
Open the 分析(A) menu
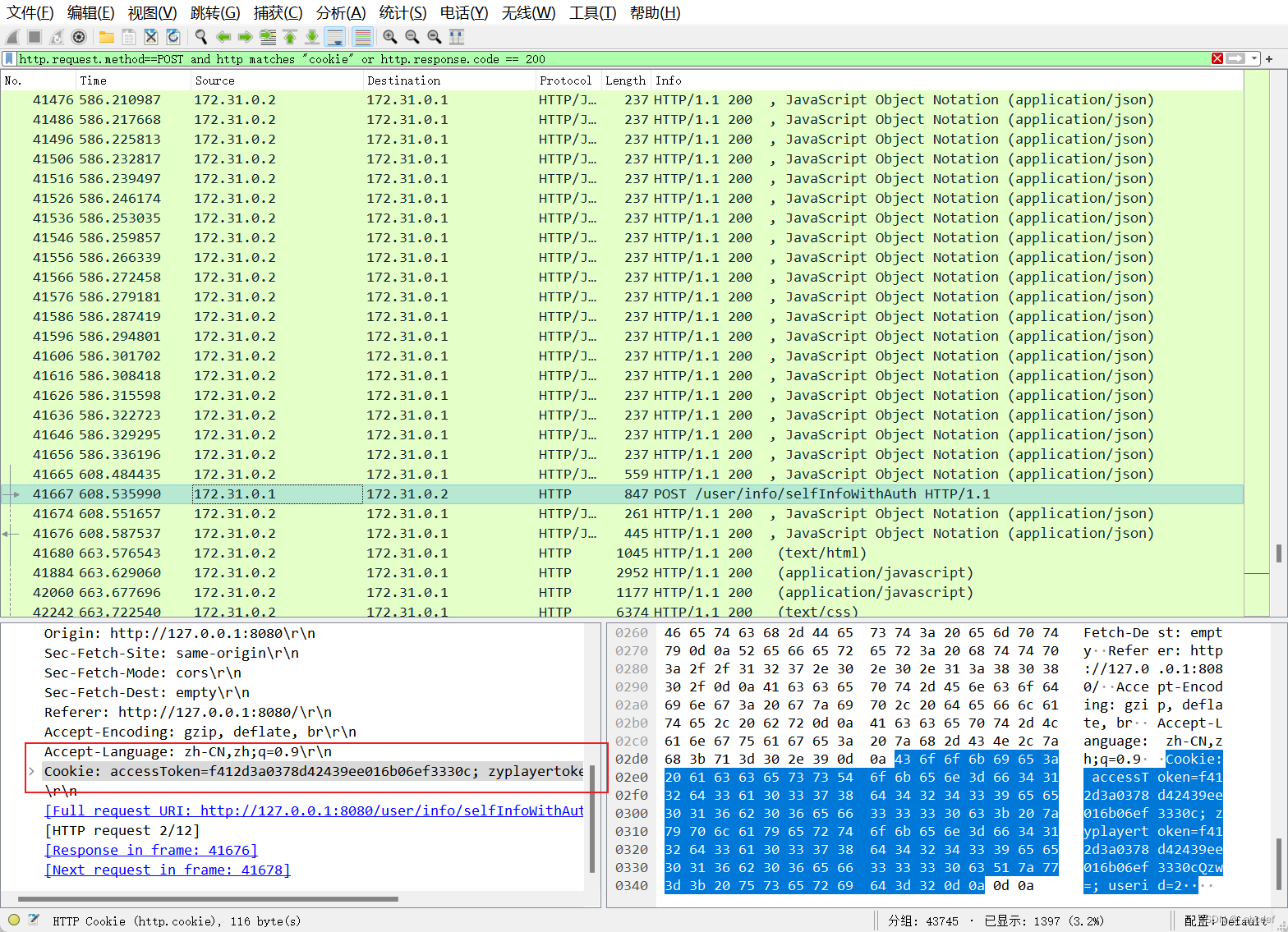point(341,13)
